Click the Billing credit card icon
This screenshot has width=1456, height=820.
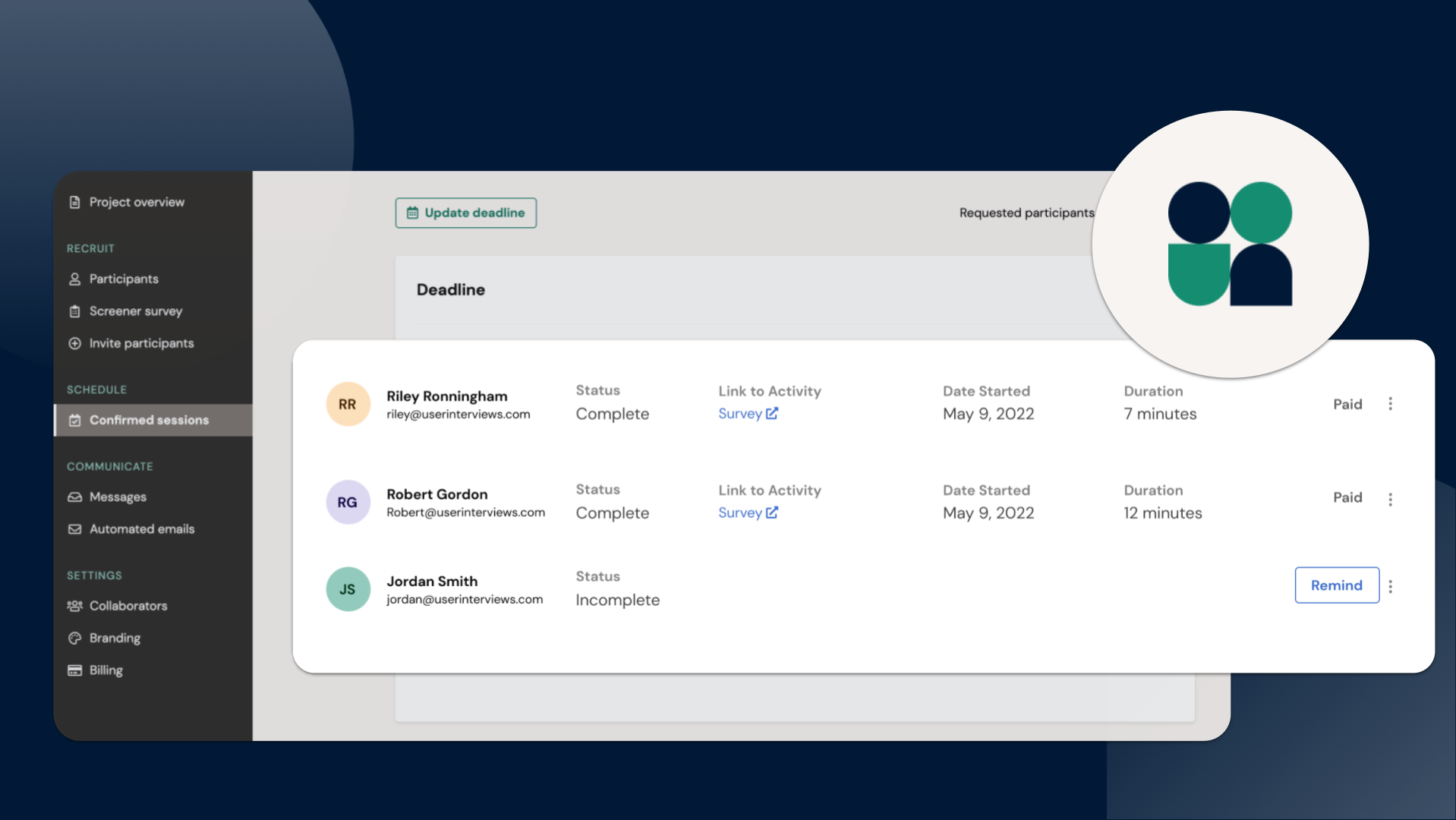pos(74,670)
